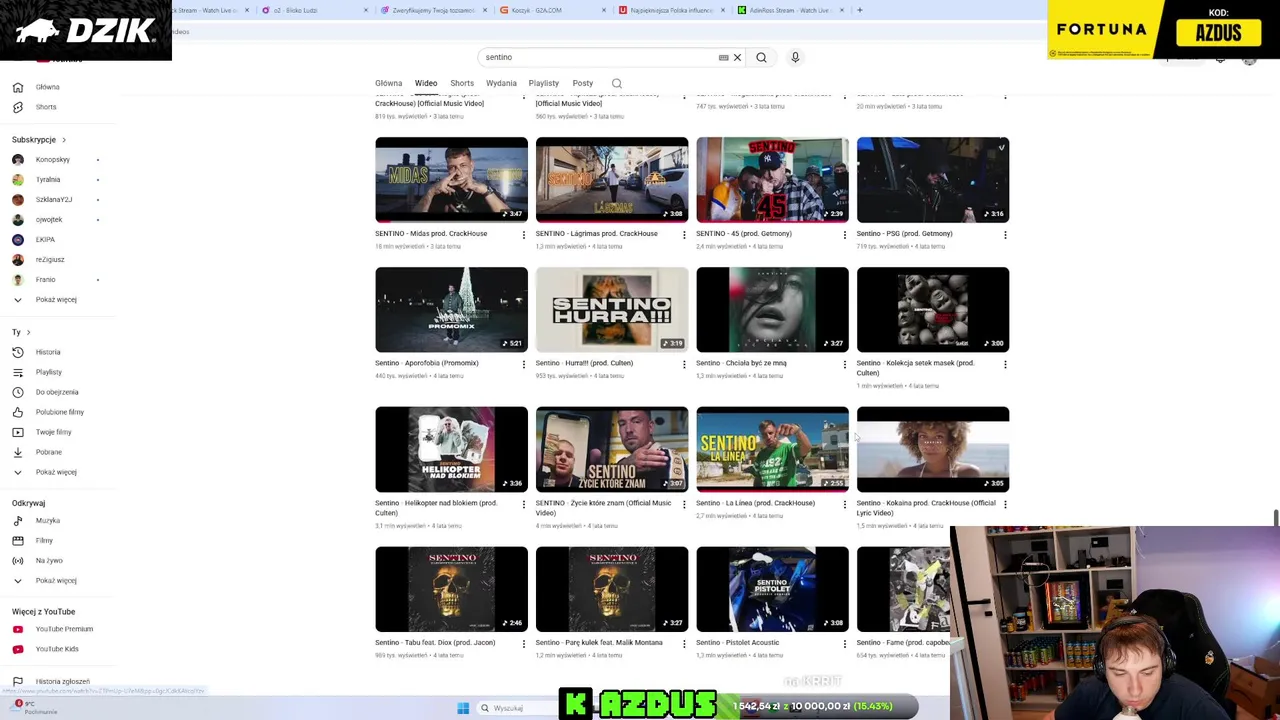Click the magnifier search button
Screen dimensions: 1280x720
[x=761, y=57]
